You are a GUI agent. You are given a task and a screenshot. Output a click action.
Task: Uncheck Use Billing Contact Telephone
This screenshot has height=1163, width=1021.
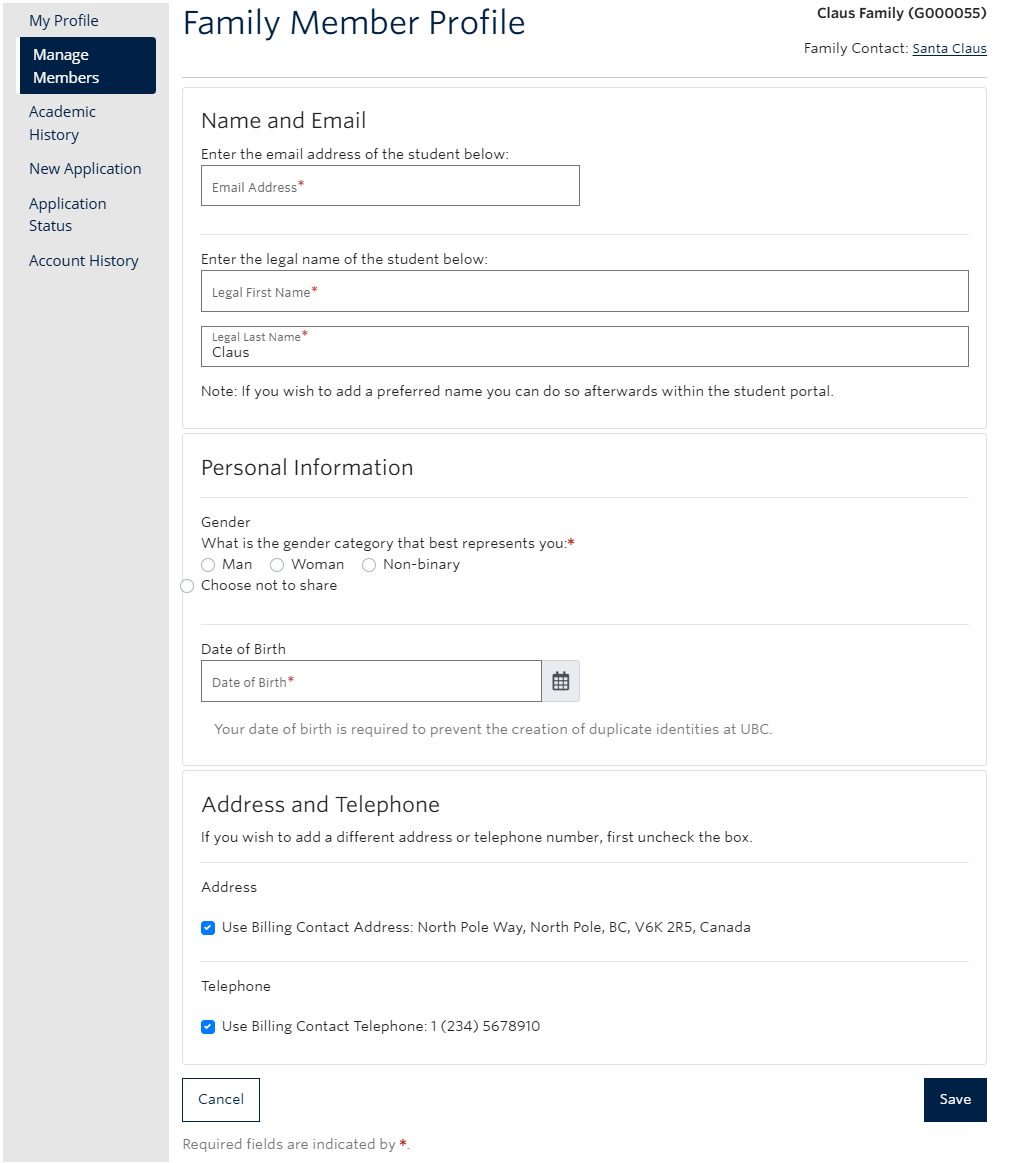[208, 1026]
